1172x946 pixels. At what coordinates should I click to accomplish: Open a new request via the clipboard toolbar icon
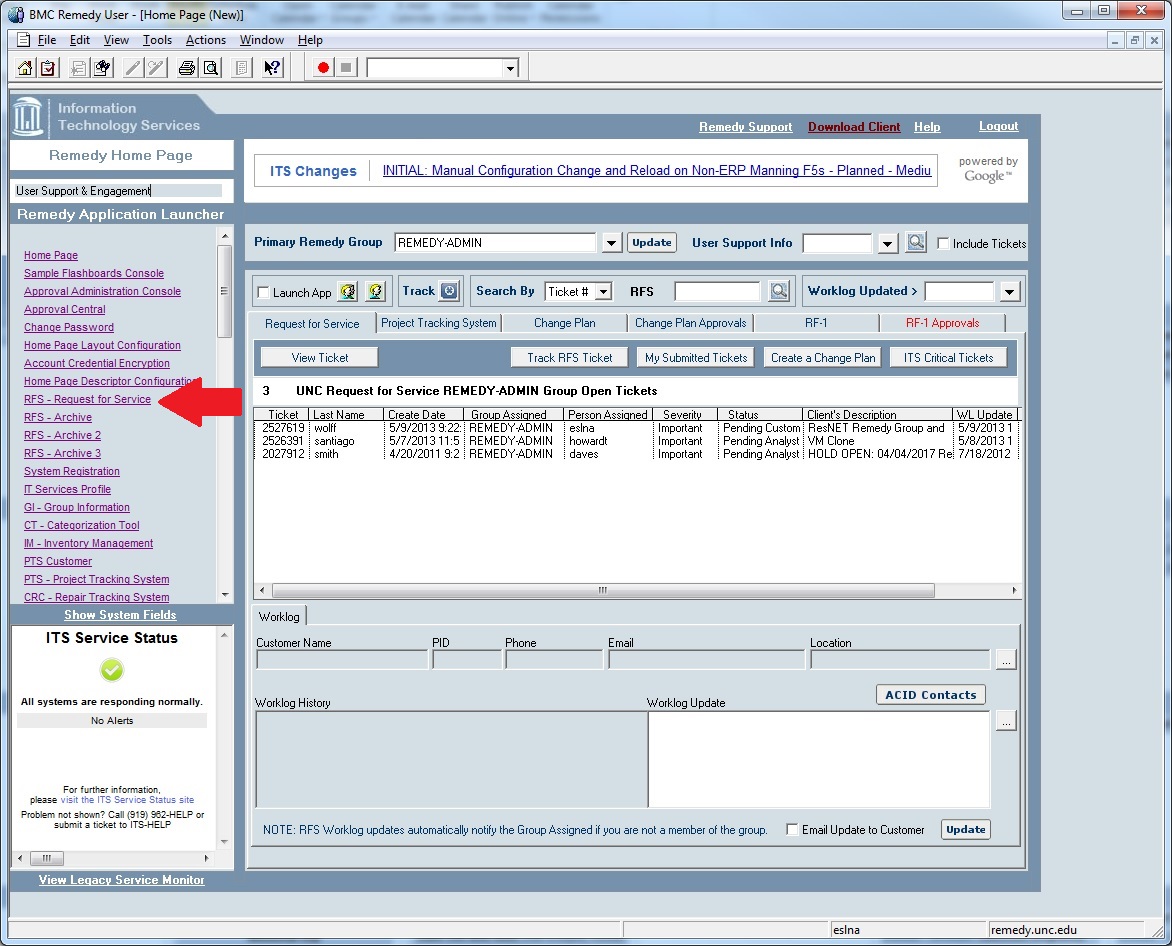(x=48, y=68)
